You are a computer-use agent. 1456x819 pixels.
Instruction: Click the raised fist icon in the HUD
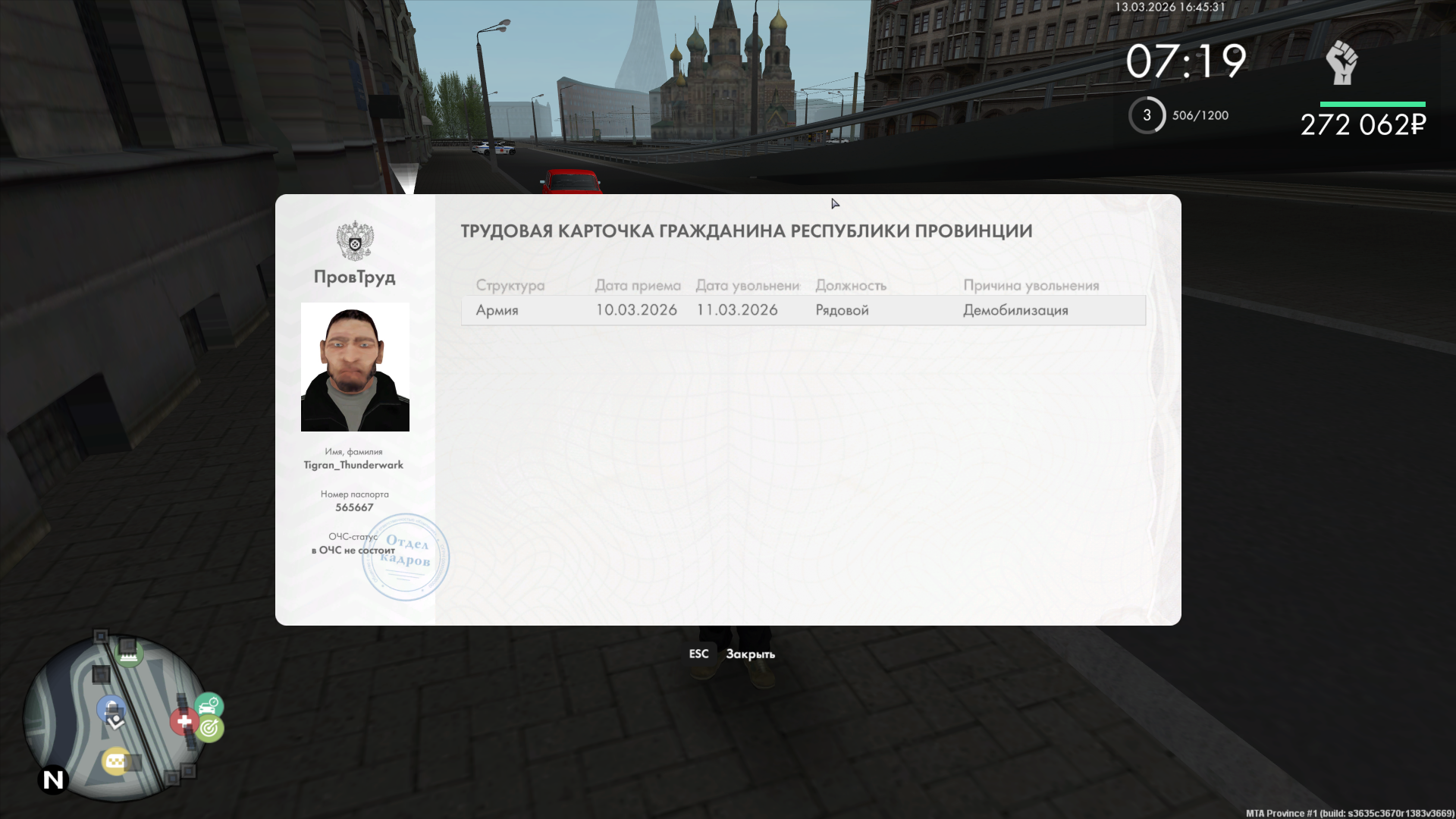1341,63
